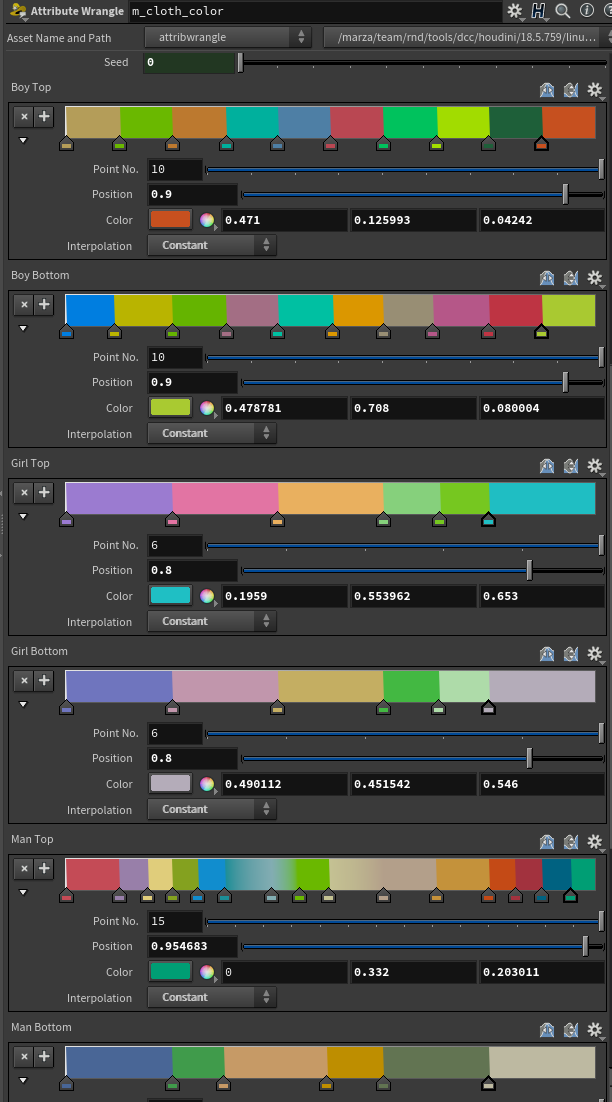
Task: Open the Girl Top ramp gear menu
Action: [x=595, y=466]
